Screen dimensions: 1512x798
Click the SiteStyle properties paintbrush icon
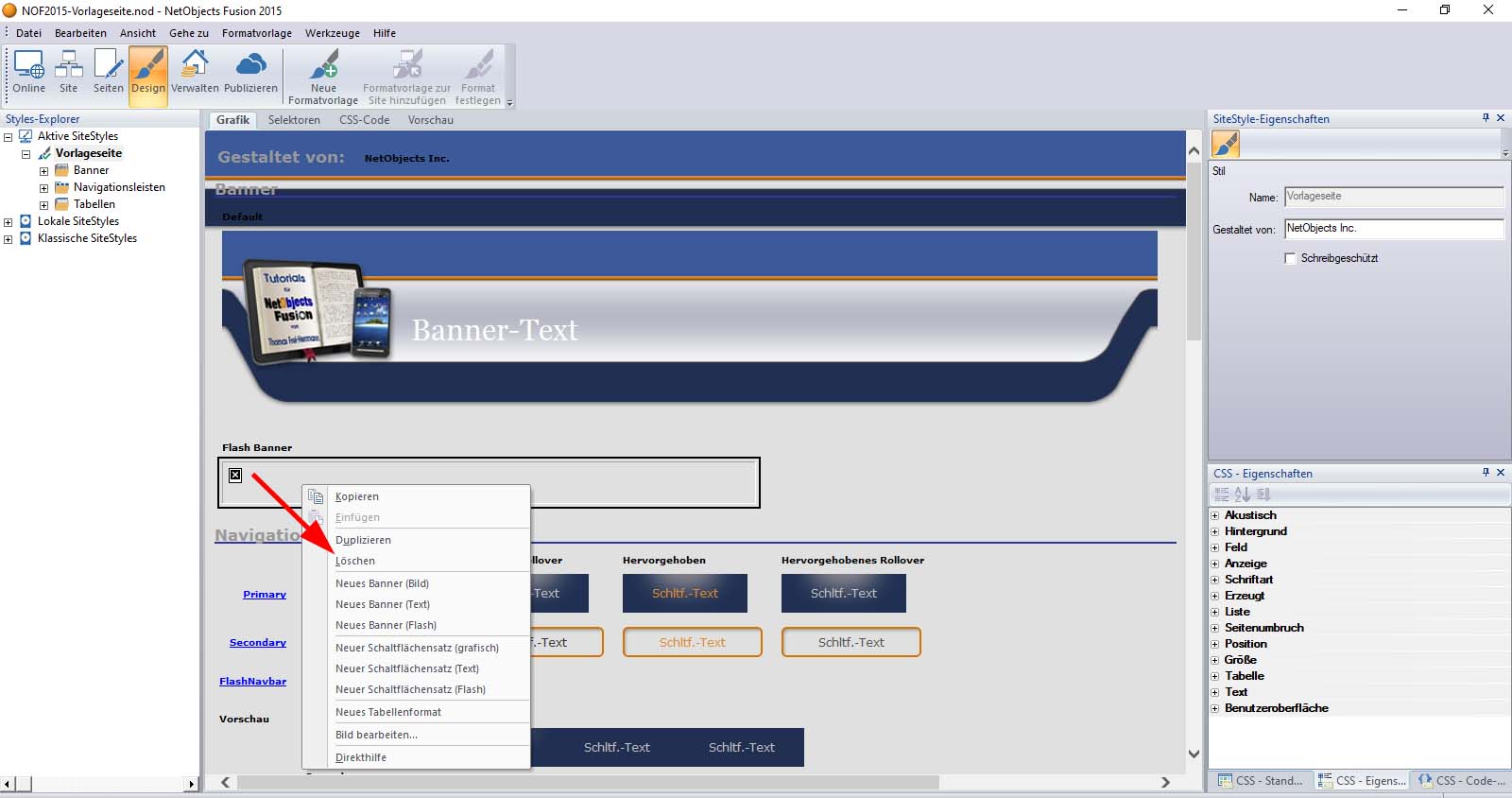(x=1226, y=144)
